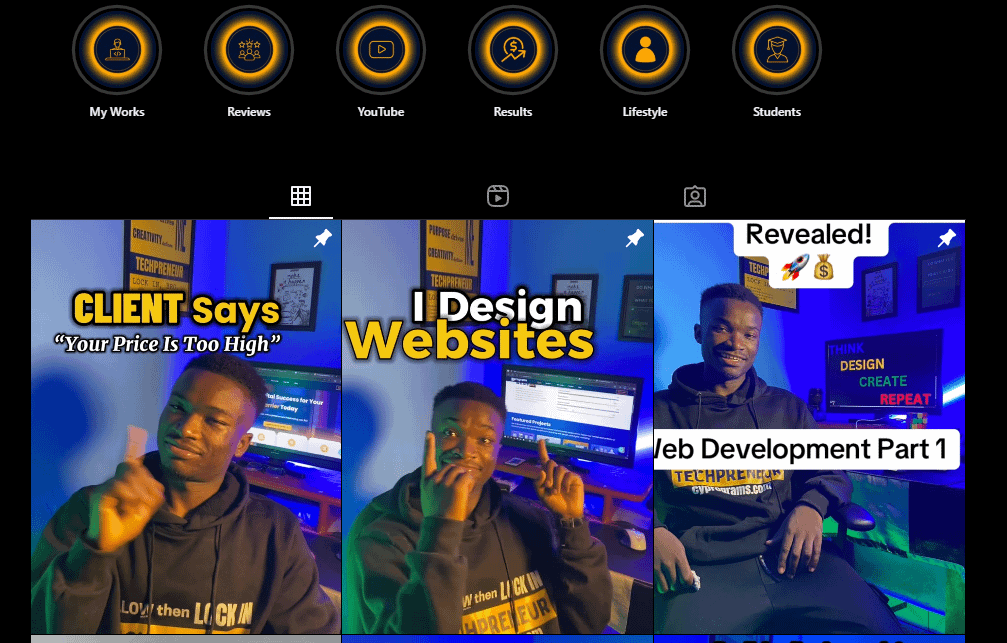Open the "Web Development Part 1" post
The width and height of the screenshot is (1007, 643).
tap(809, 430)
